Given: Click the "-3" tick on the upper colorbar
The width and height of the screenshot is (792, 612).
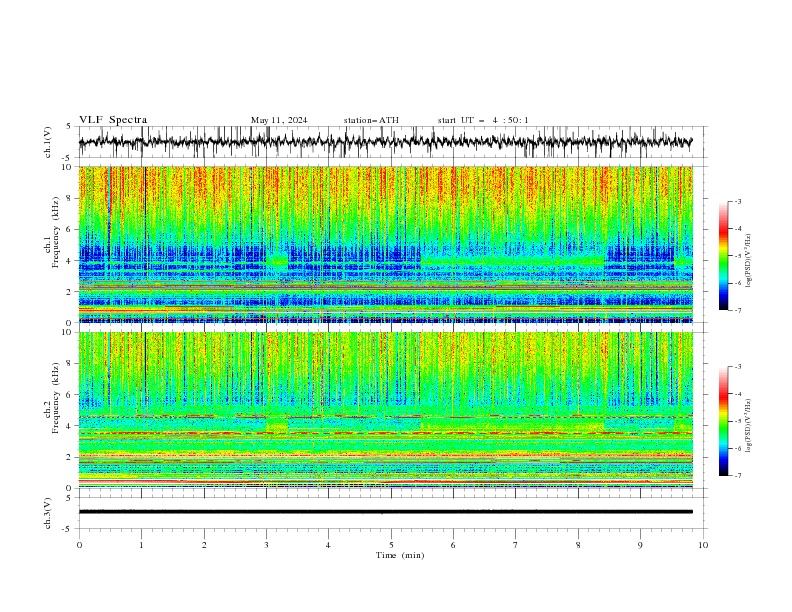Looking at the screenshot, I should (x=737, y=201).
